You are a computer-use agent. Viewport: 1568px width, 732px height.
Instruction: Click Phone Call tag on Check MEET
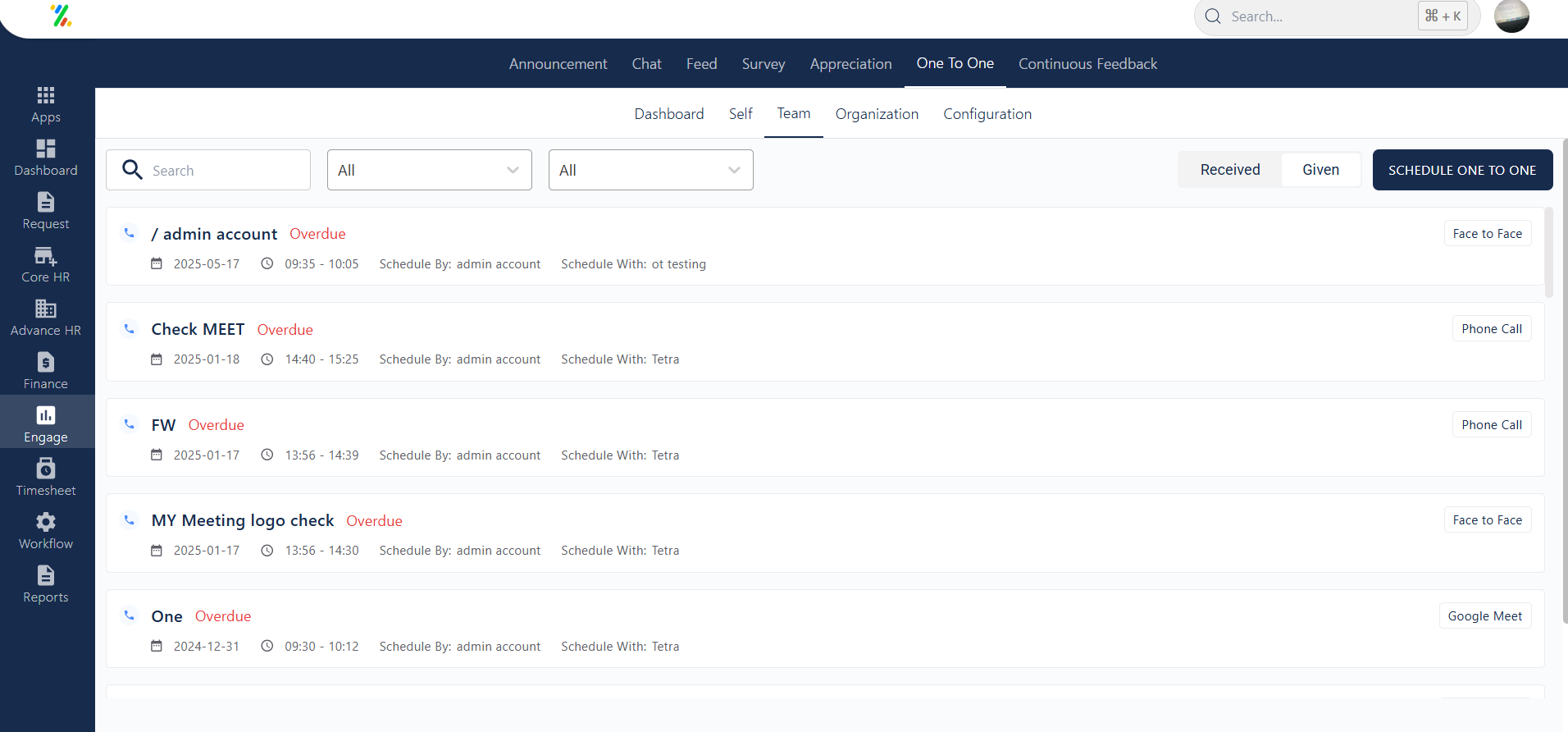pyautogui.click(x=1492, y=329)
